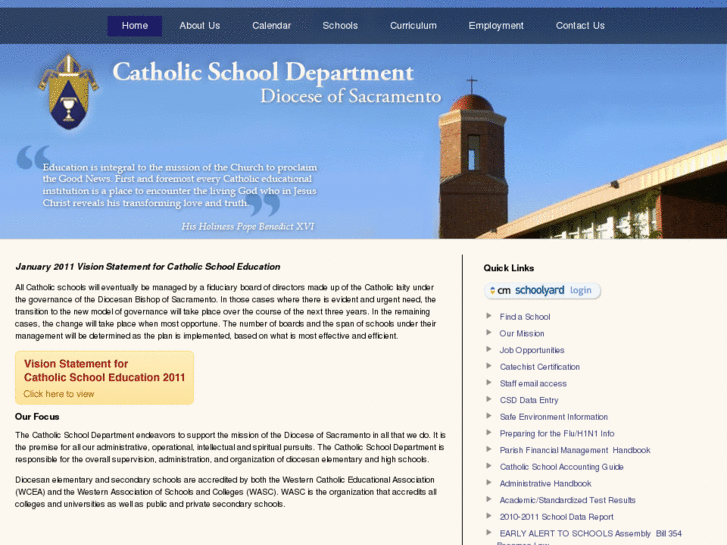The width and height of the screenshot is (727, 545).
Task: Click the arrow bullet beside EARLY ALERT TO SCHOOLS
Action: click(x=489, y=533)
